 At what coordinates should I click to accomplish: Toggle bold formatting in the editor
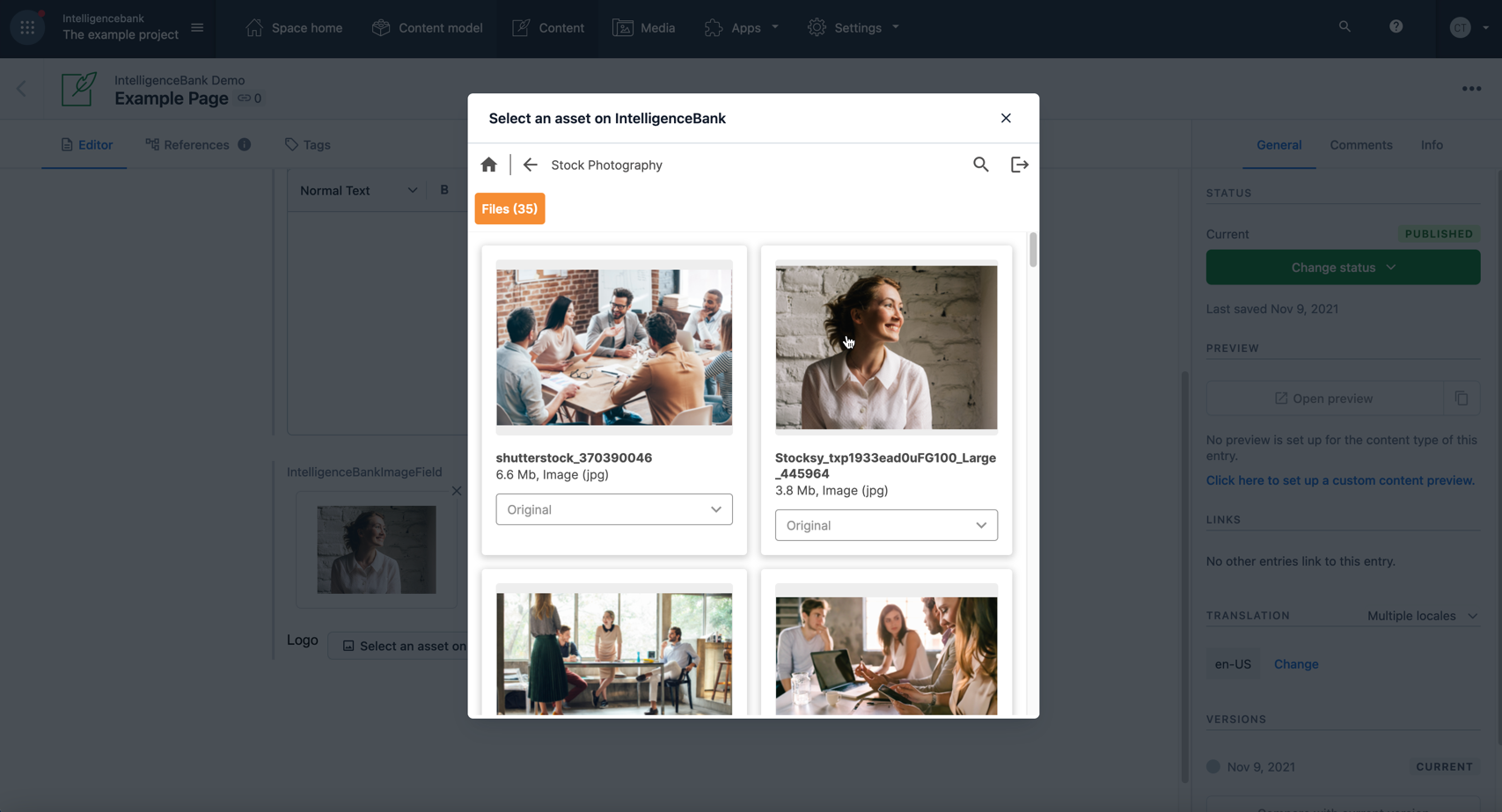(444, 190)
